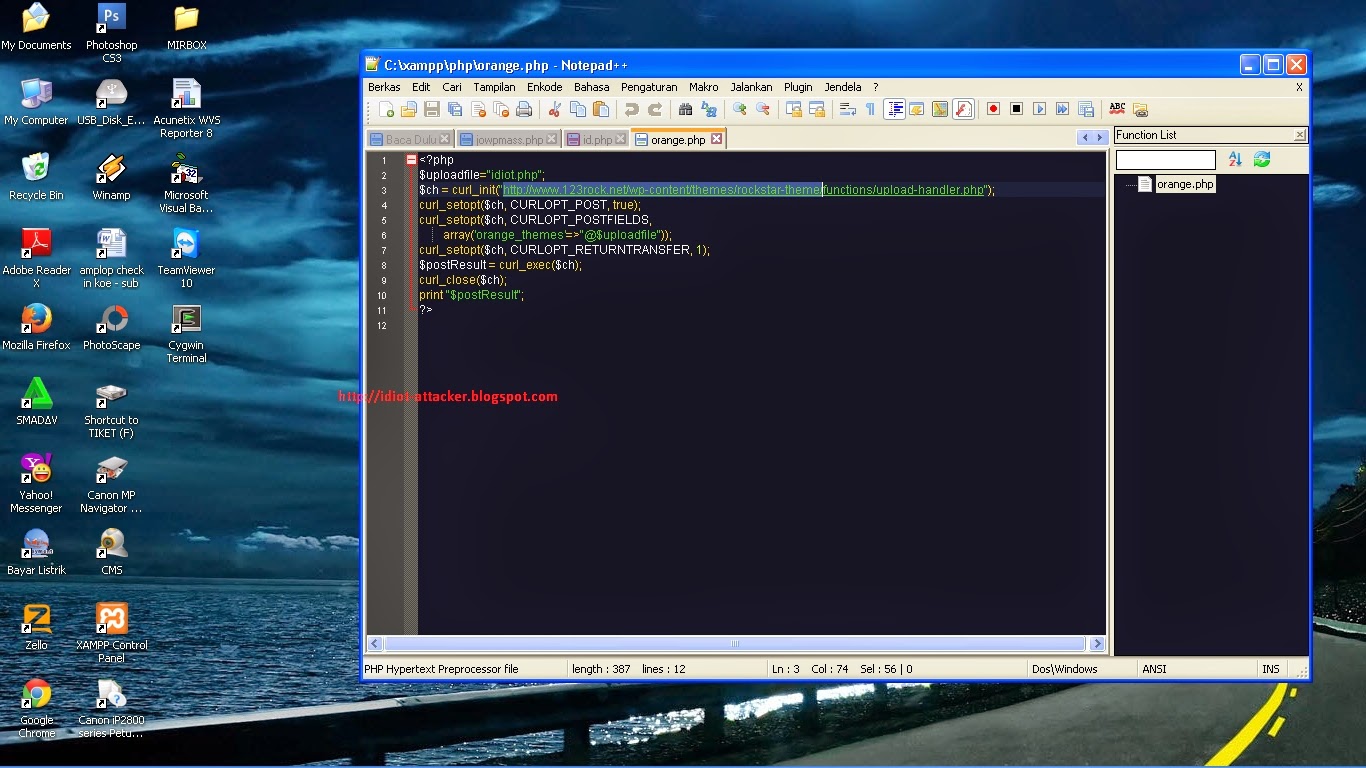
Task: Toggle show all characters (pilcrow) icon
Action: pyautogui.click(x=870, y=109)
